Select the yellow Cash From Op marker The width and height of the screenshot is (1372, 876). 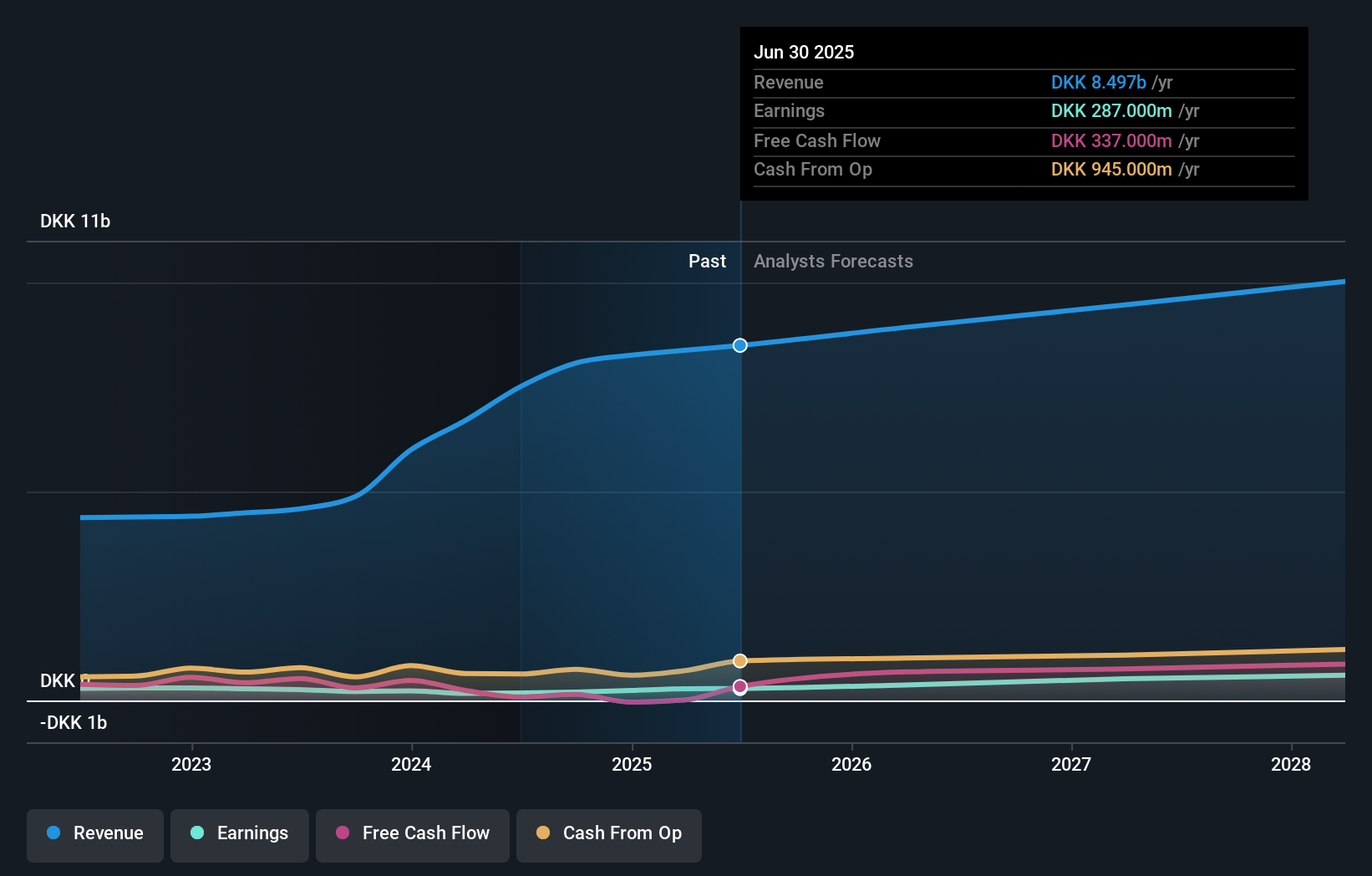click(739, 660)
